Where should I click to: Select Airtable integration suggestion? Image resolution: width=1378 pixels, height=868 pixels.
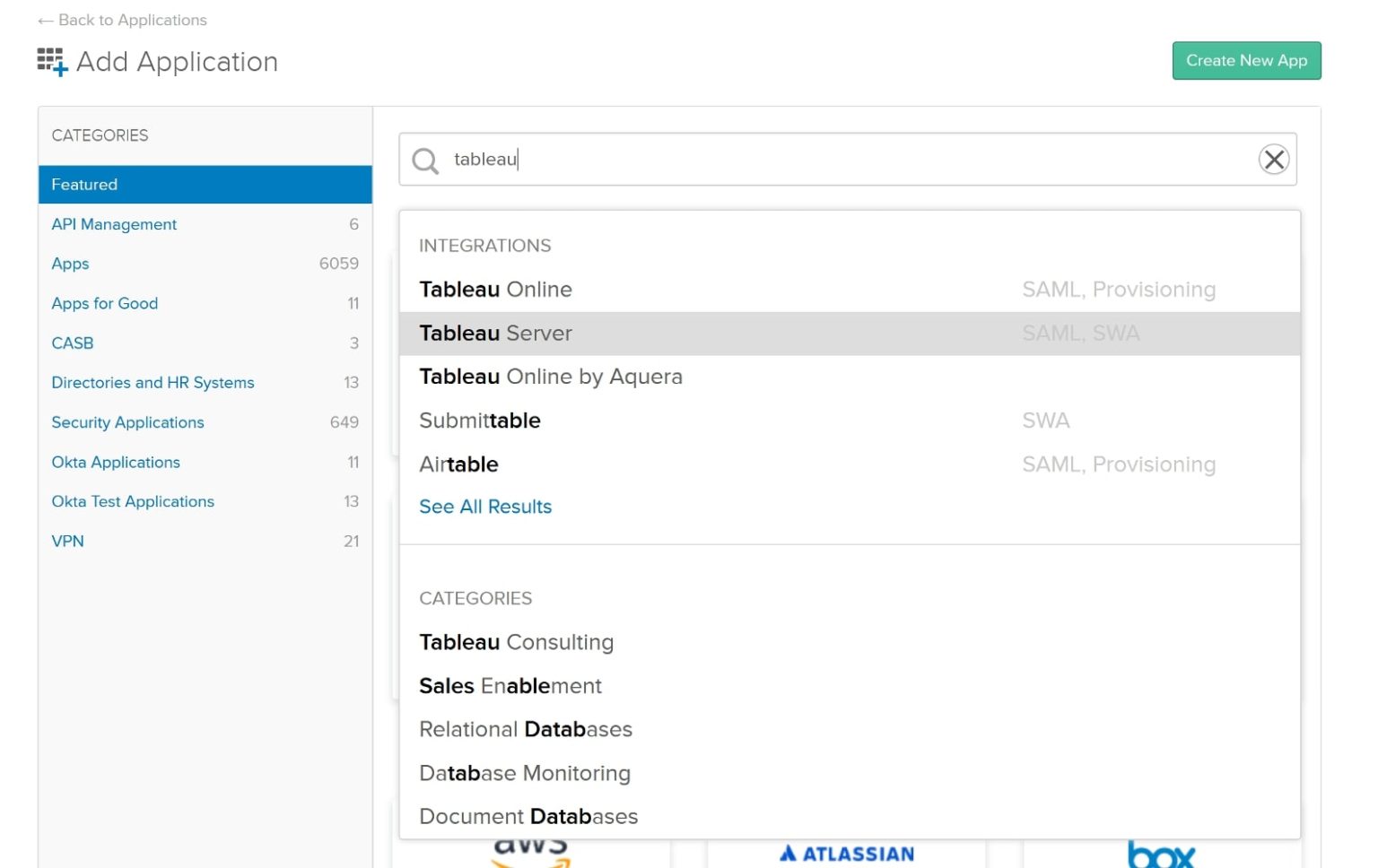[458, 464]
